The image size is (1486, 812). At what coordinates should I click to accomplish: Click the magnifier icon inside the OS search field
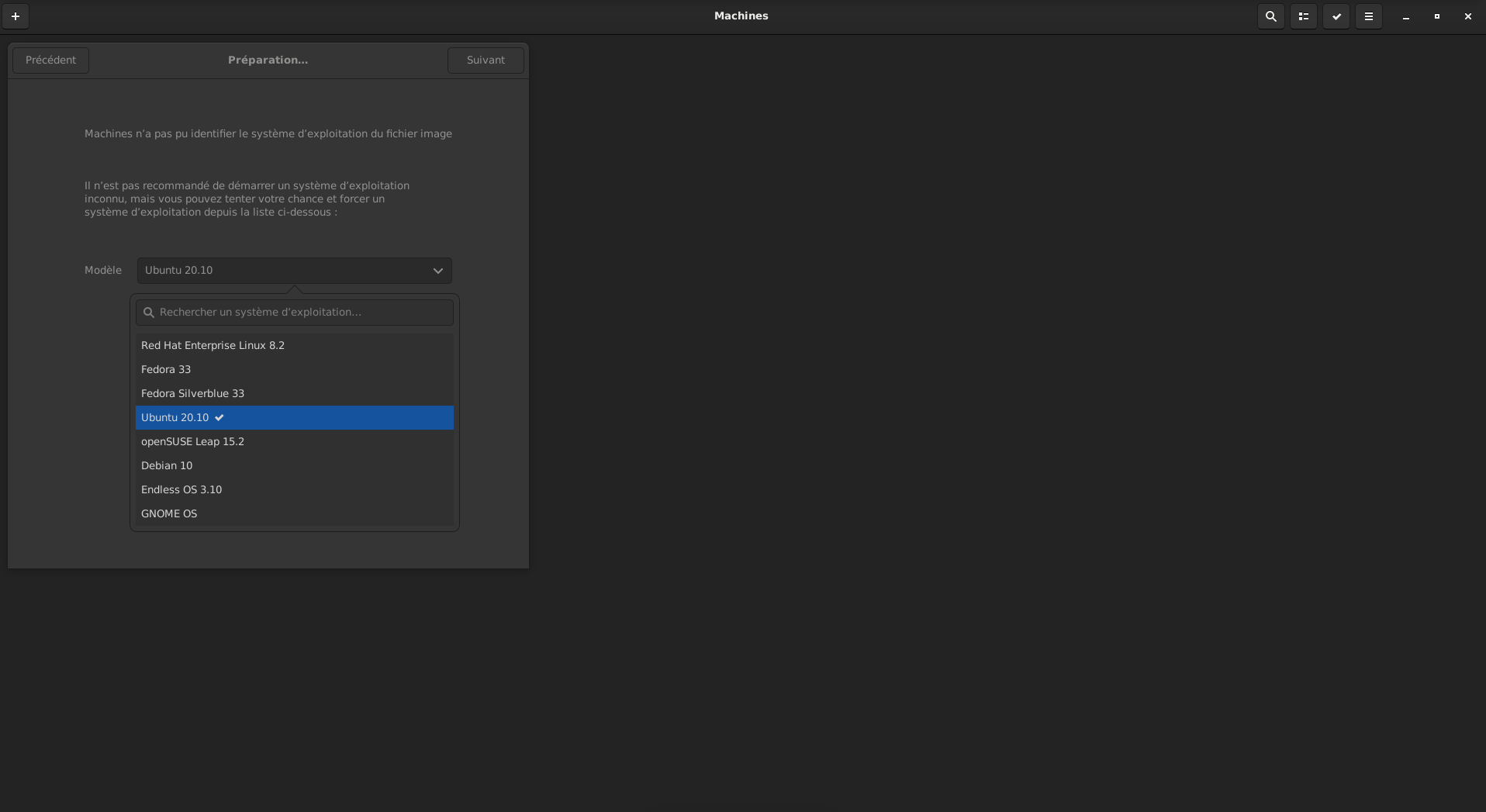[x=149, y=313]
